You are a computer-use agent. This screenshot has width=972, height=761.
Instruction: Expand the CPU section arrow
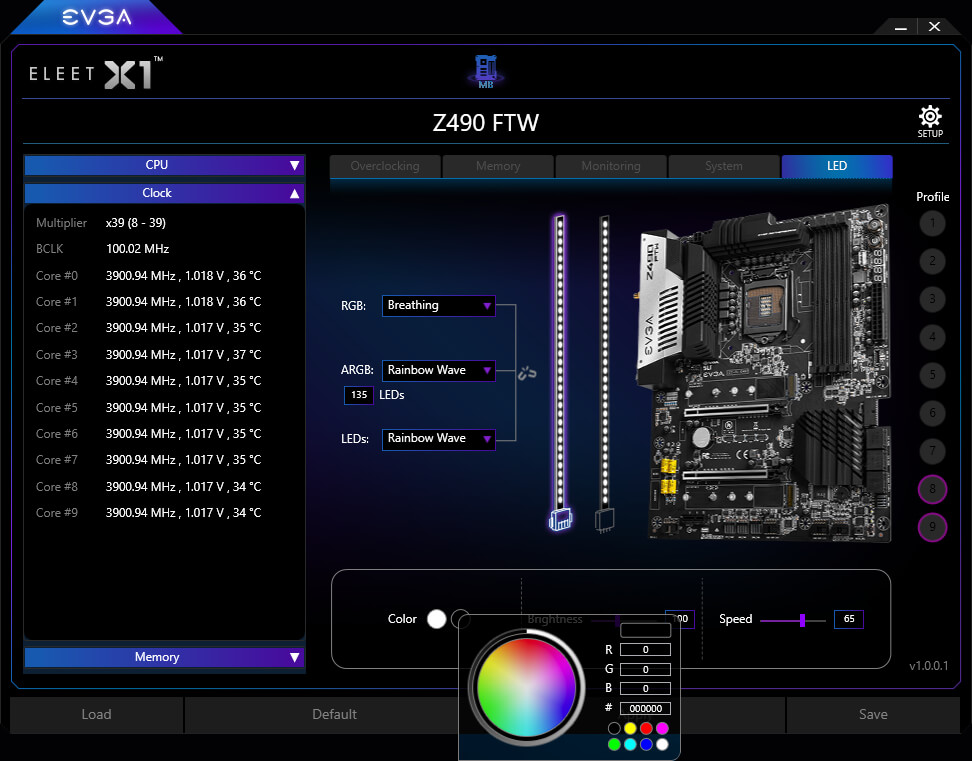[294, 165]
